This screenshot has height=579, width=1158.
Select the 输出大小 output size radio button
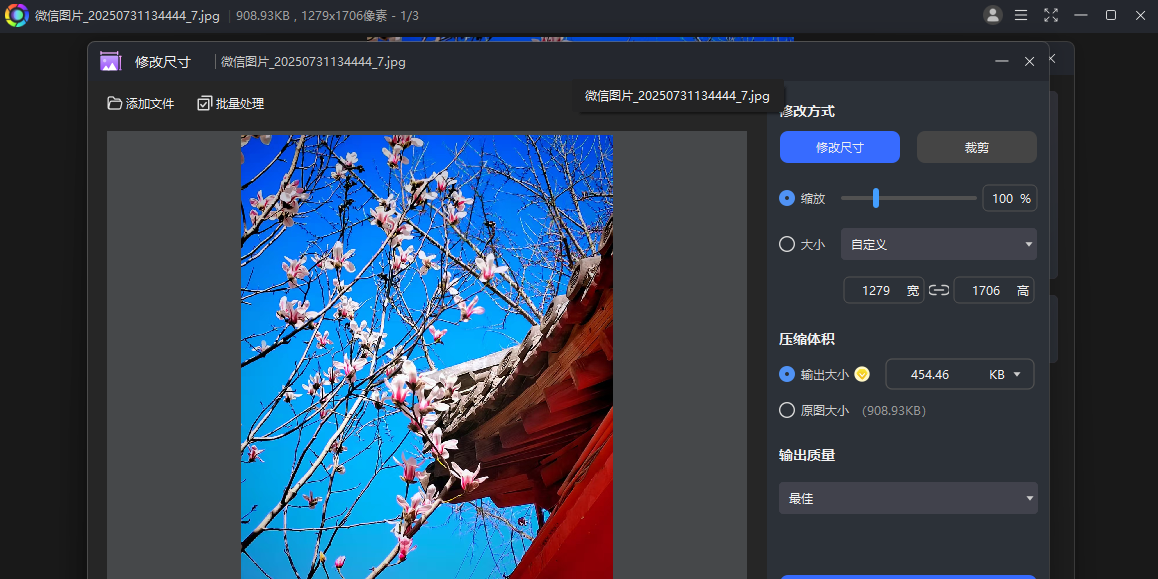(787, 374)
